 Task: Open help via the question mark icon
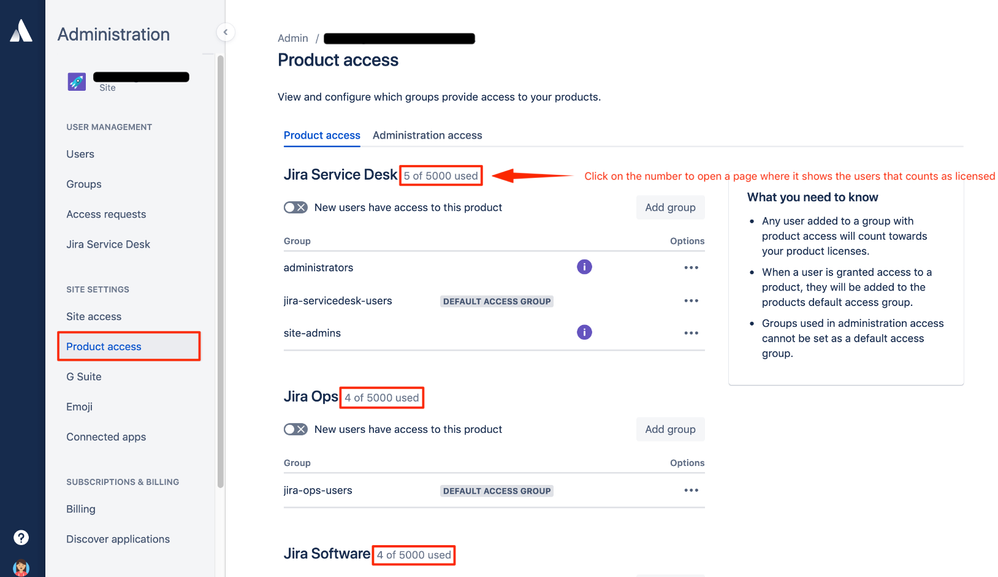coord(22,537)
